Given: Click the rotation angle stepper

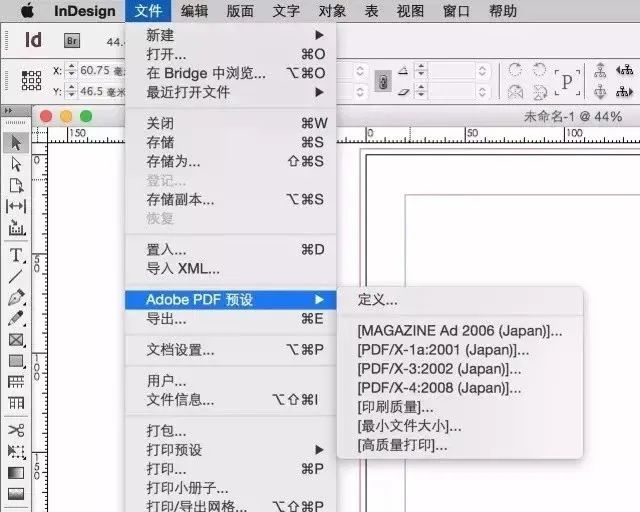Looking at the screenshot, I should [x=421, y=70].
